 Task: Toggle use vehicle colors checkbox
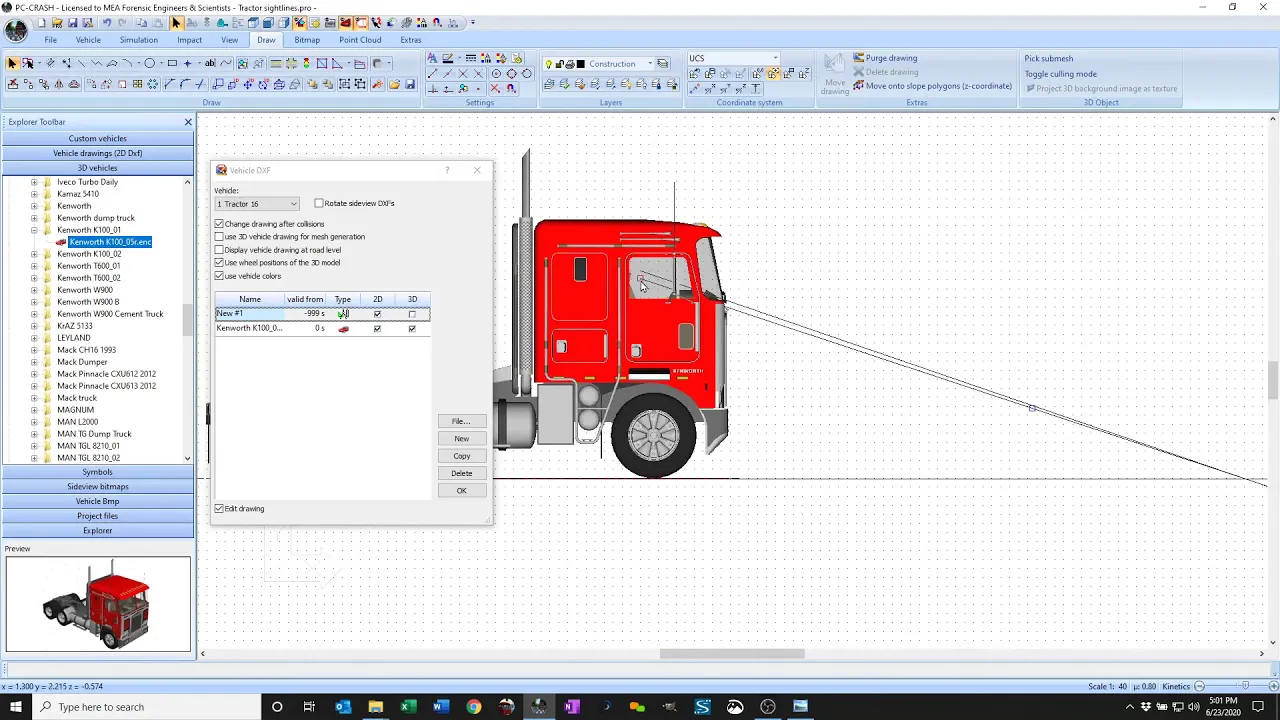point(219,276)
